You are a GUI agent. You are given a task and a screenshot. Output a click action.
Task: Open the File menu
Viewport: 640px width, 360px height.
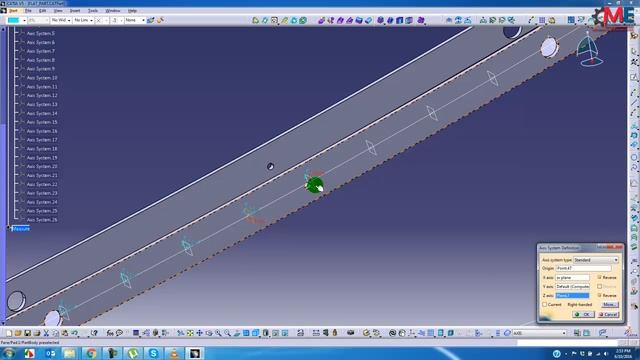[x=28, y=11]
